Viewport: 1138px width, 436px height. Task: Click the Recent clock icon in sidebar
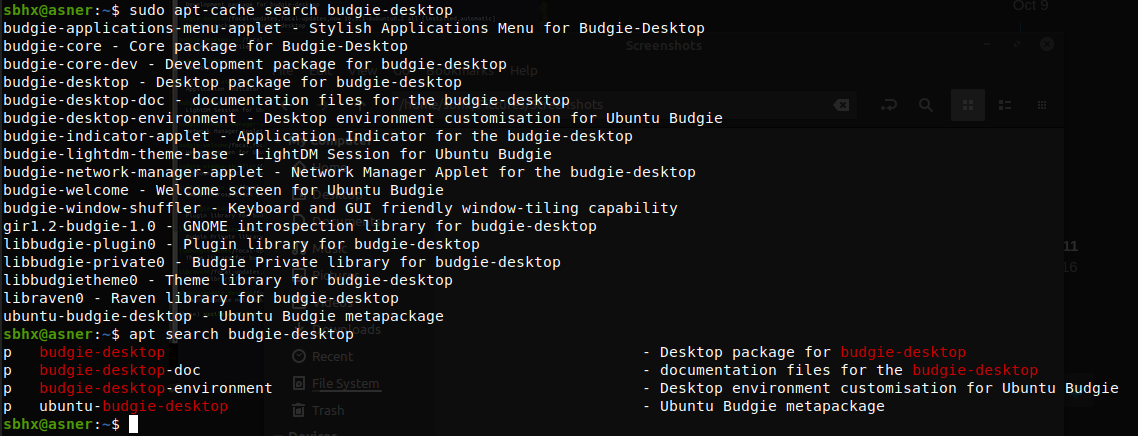[x=298, y=356]
